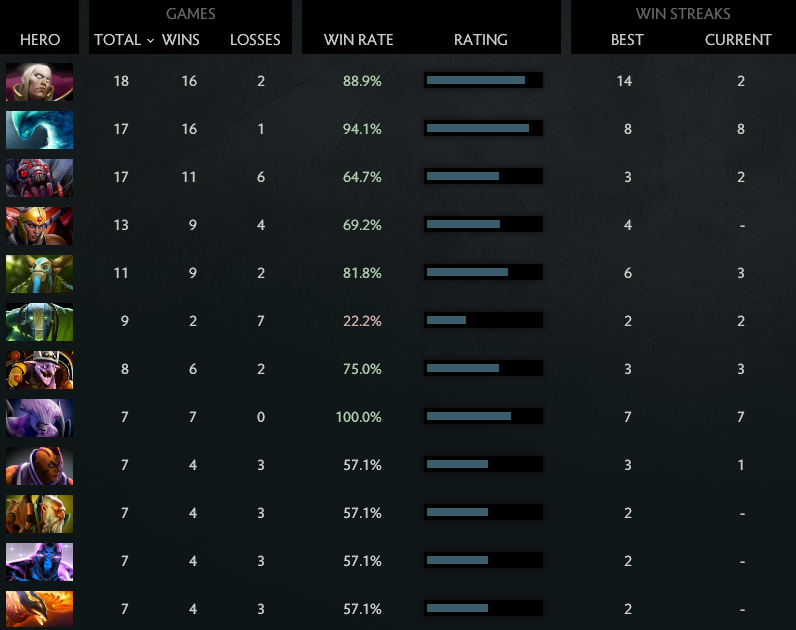This screenshot has width=796, height=630.
Task: Click the Invoker hero portrait
Action: [39, 81]
